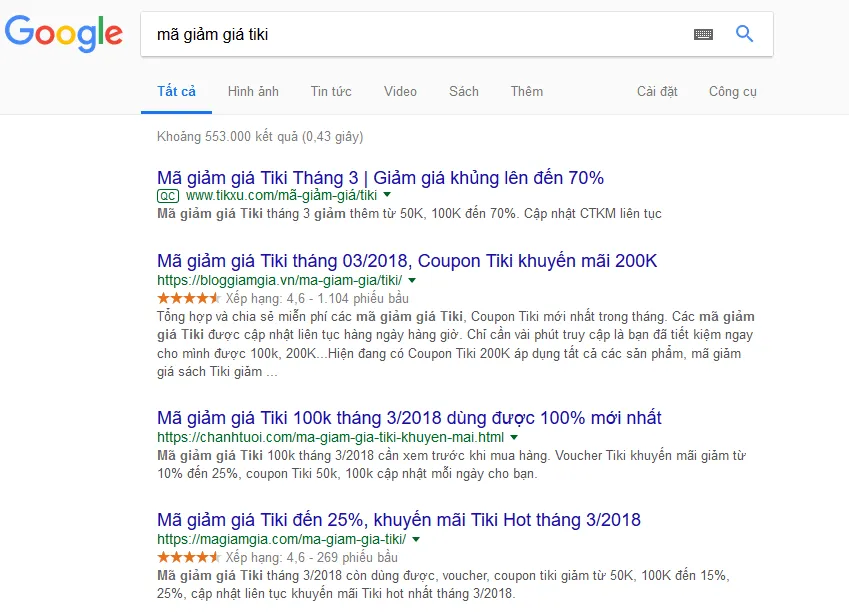Screen dimensions: 849x616
Task: Open the 'Sách' results tab
Action: pyautogui.click(x=463, y=91)
